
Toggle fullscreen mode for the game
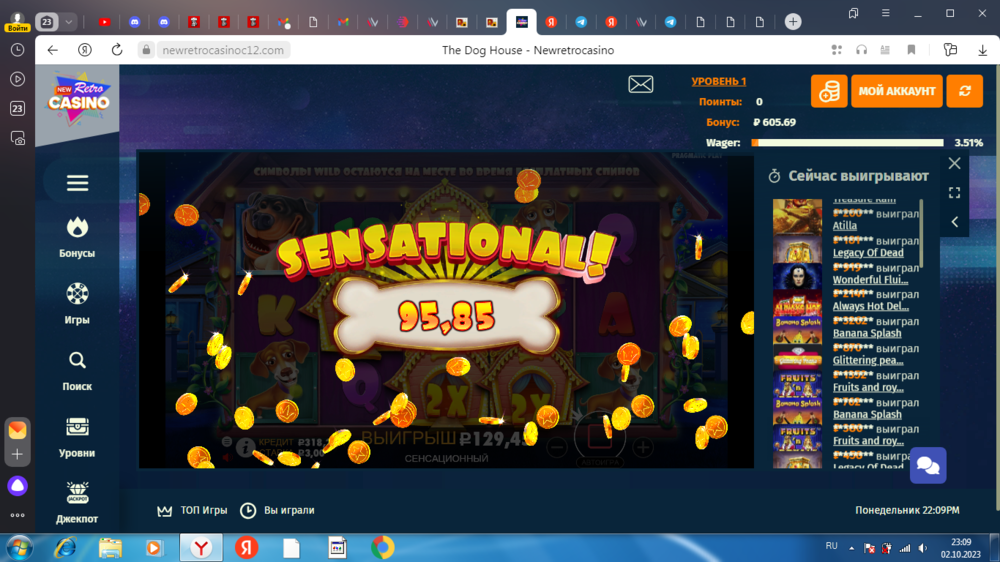[x=954, y=192]
